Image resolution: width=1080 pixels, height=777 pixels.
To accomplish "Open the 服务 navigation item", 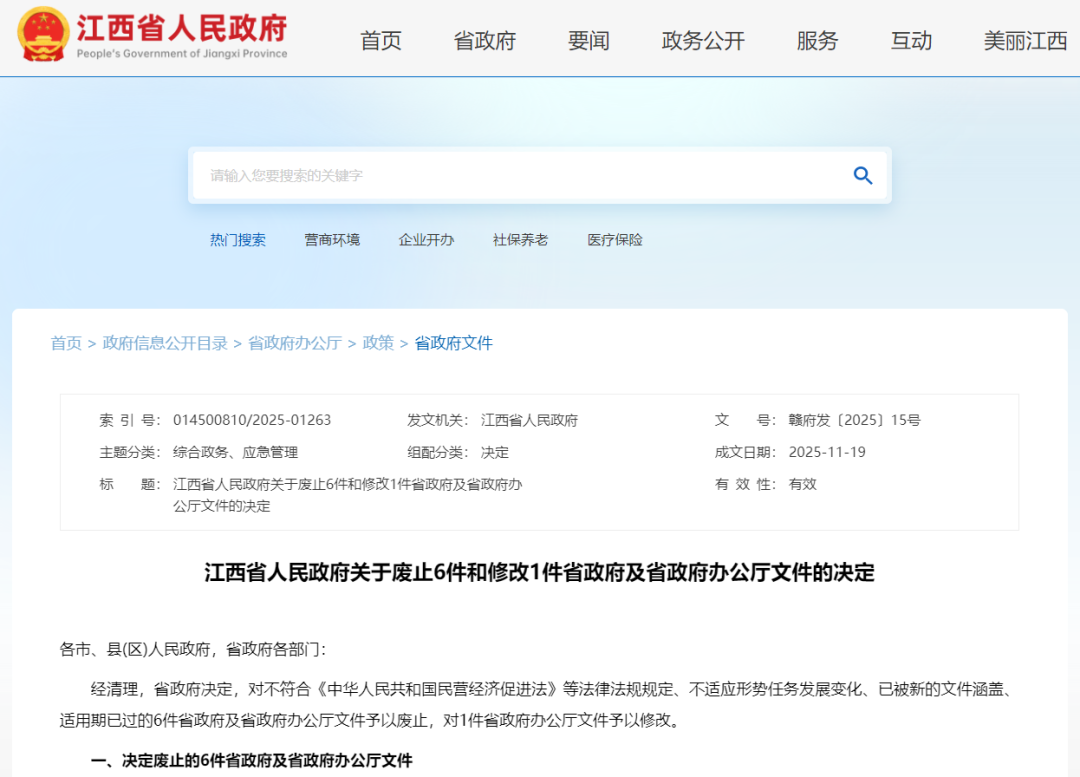I will [817, 41].
